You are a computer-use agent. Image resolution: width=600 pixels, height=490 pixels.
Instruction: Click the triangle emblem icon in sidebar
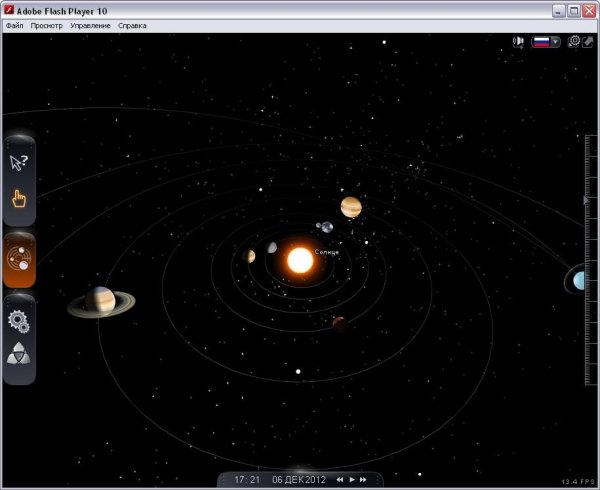pos(19,355)
